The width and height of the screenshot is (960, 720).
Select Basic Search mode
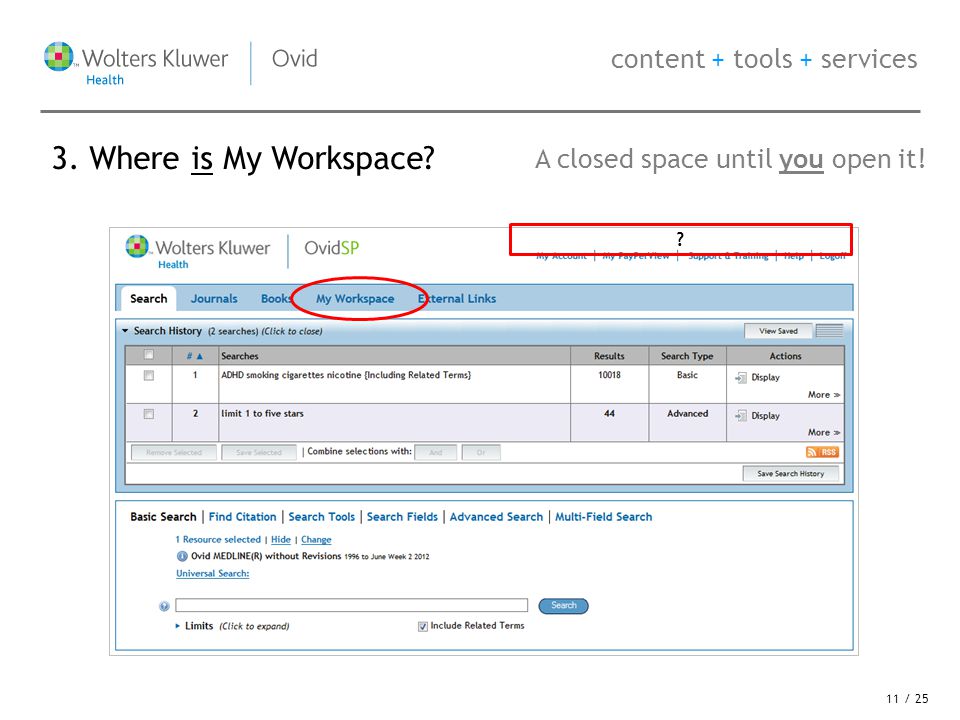coord(163,517)
